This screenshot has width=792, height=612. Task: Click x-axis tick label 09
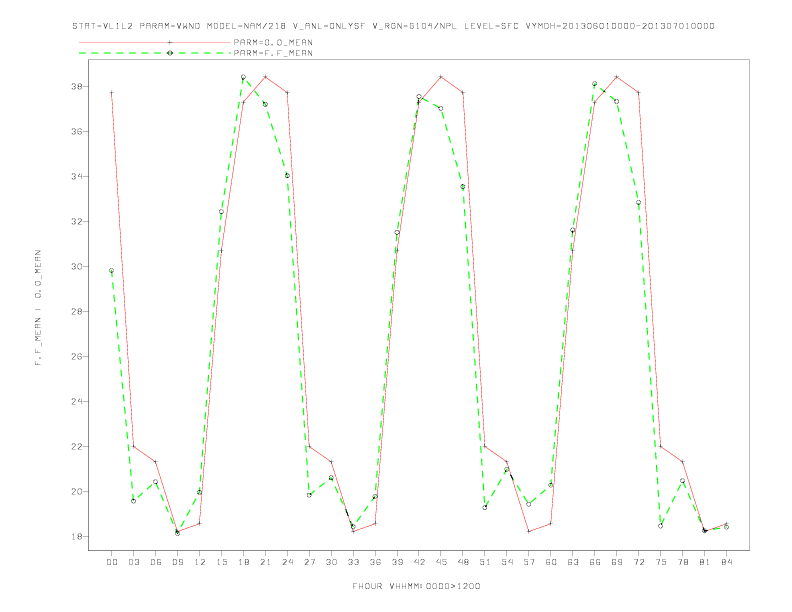tap(177, 562)
